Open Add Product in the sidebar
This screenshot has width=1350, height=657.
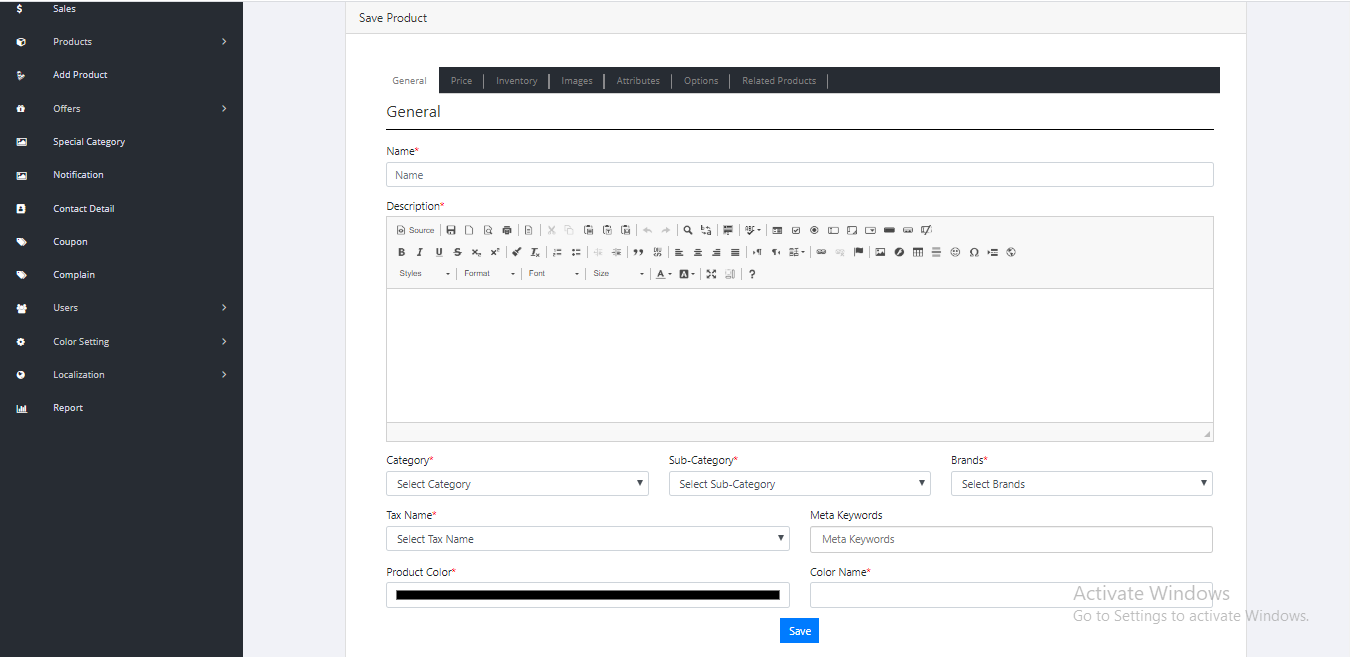[80, 75]
